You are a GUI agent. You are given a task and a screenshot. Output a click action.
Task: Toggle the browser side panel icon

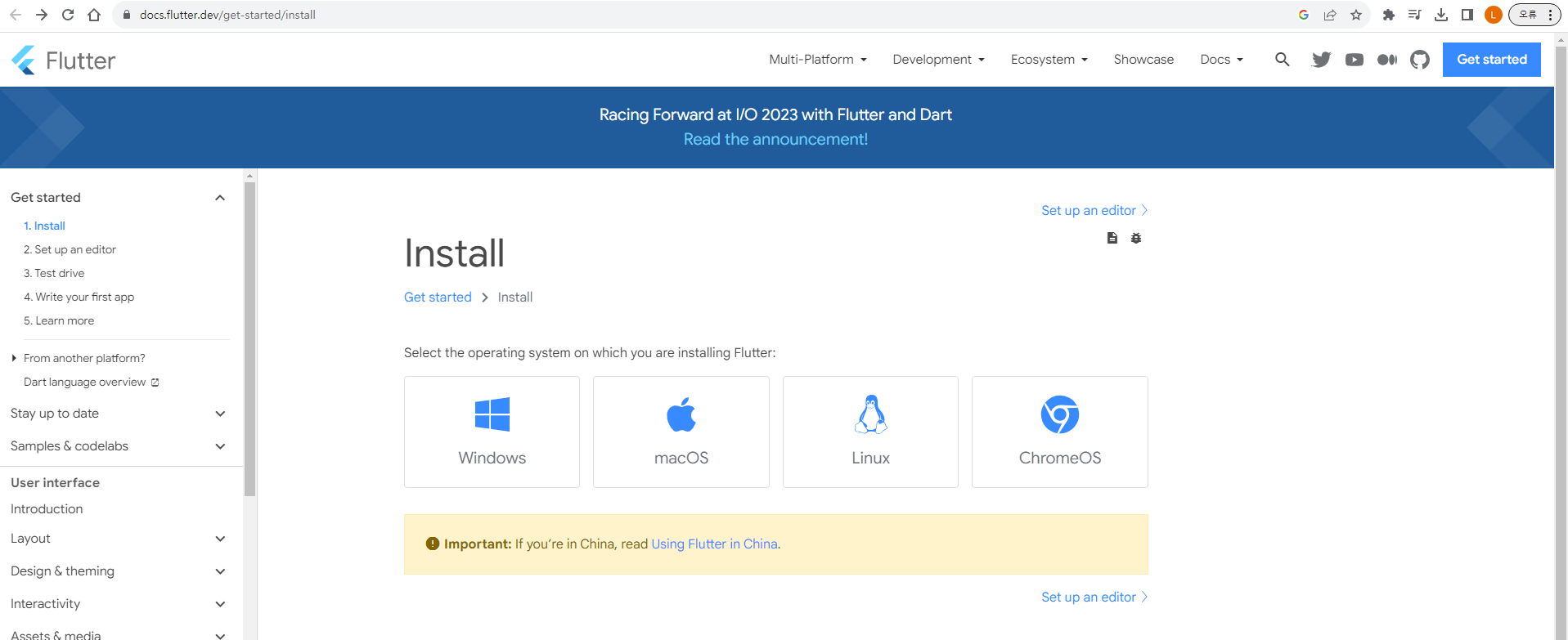pyautogui.click(x=1467, y=15)
